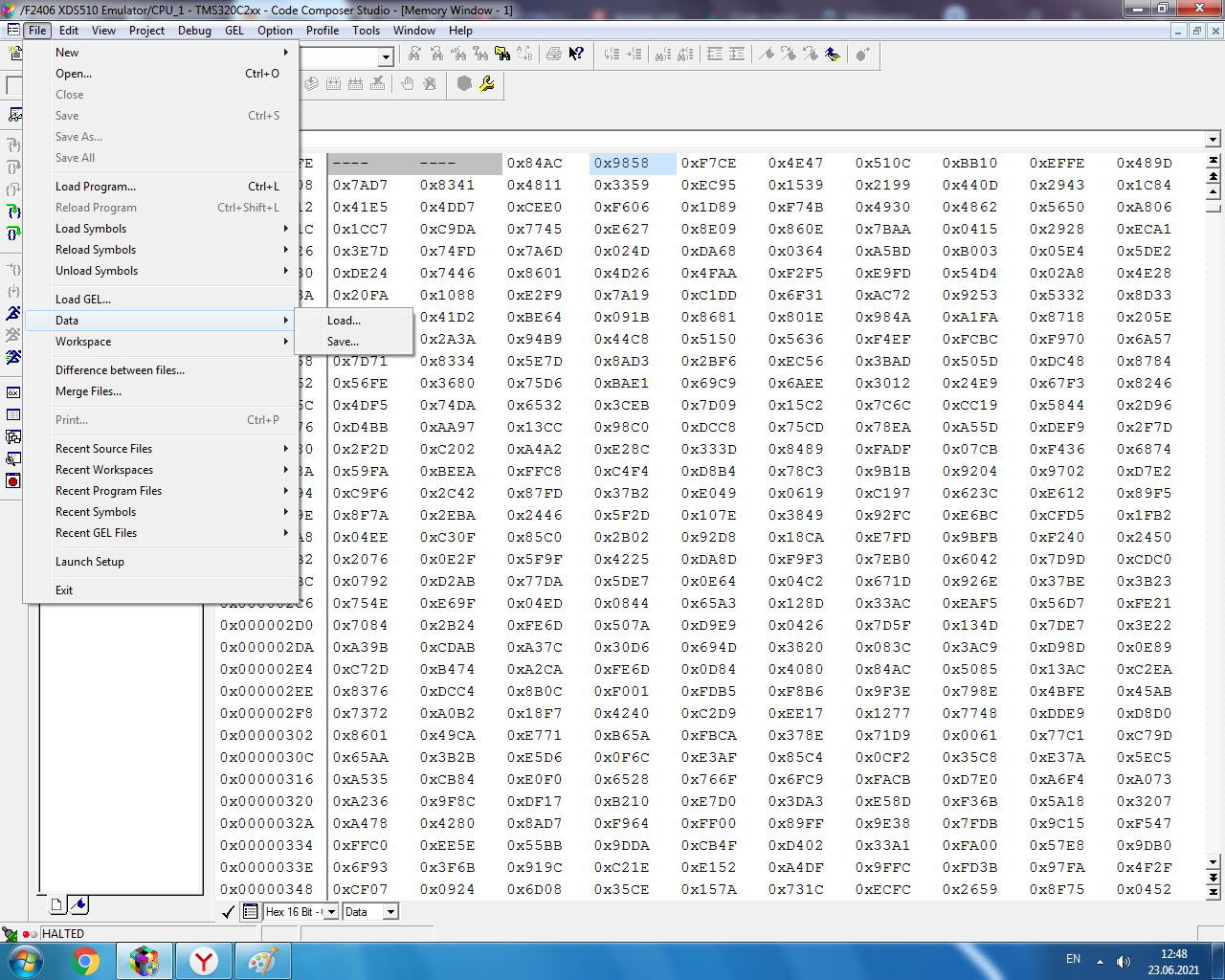
Task: Click the red circle icon in left sidebar
Action: [13, 480]
